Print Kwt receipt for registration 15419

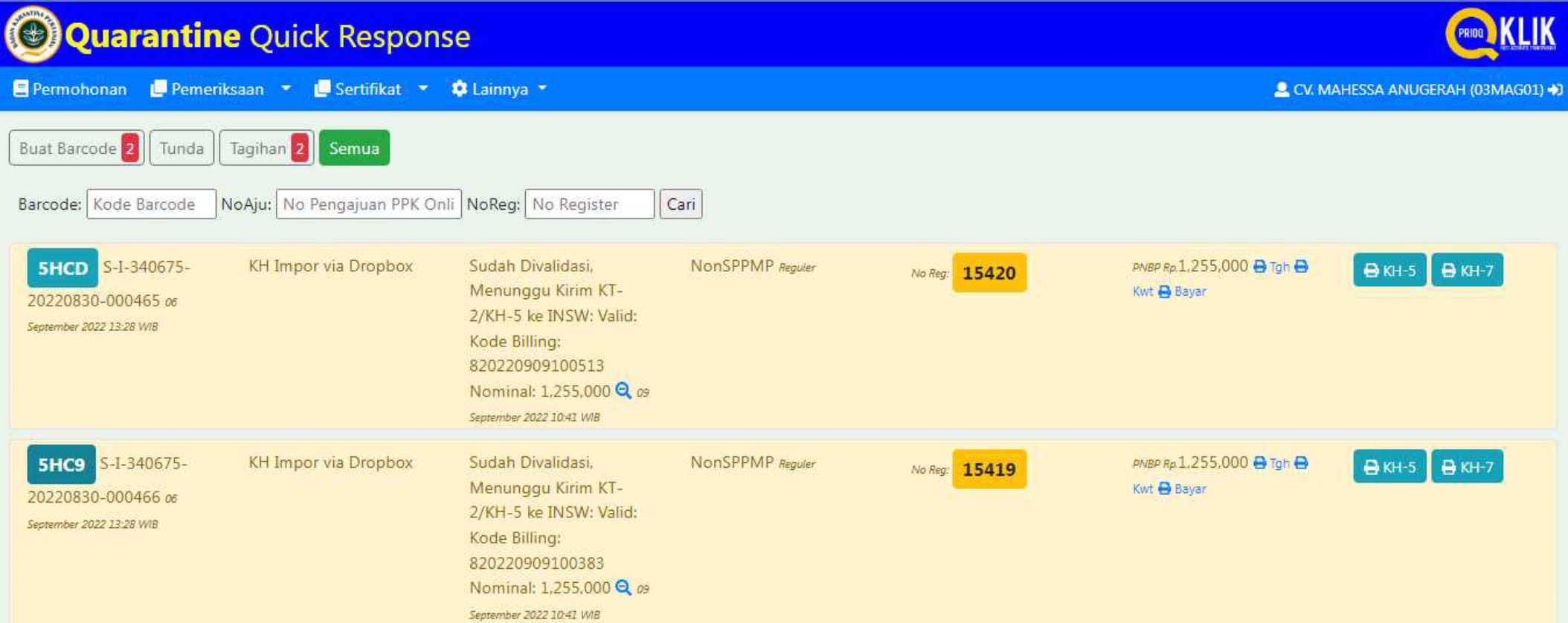click(1143, 488)
